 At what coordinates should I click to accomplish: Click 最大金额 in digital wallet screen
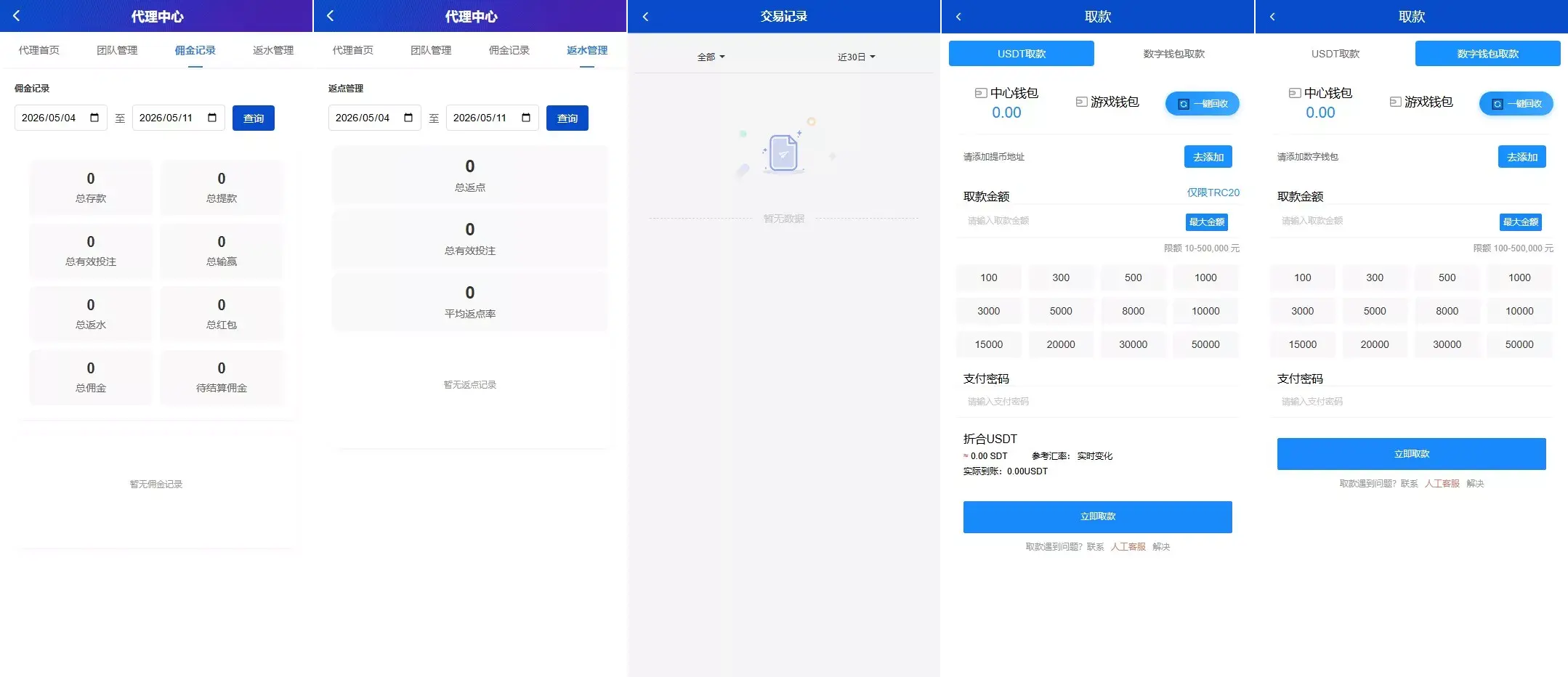1521,222
